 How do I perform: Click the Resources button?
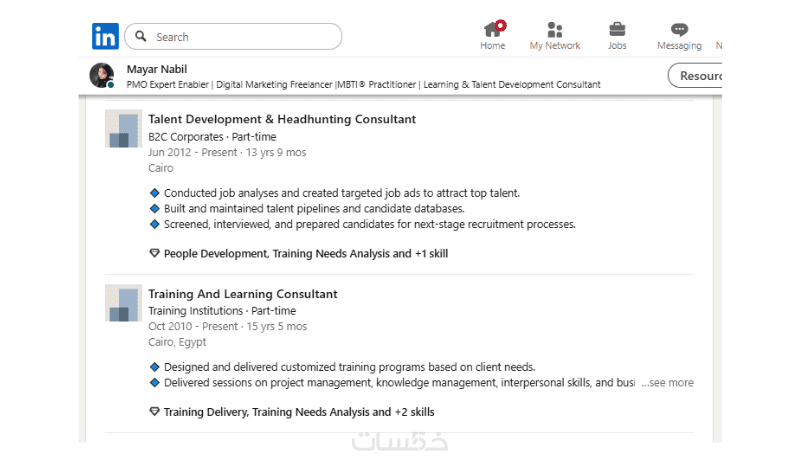point(697,76)
